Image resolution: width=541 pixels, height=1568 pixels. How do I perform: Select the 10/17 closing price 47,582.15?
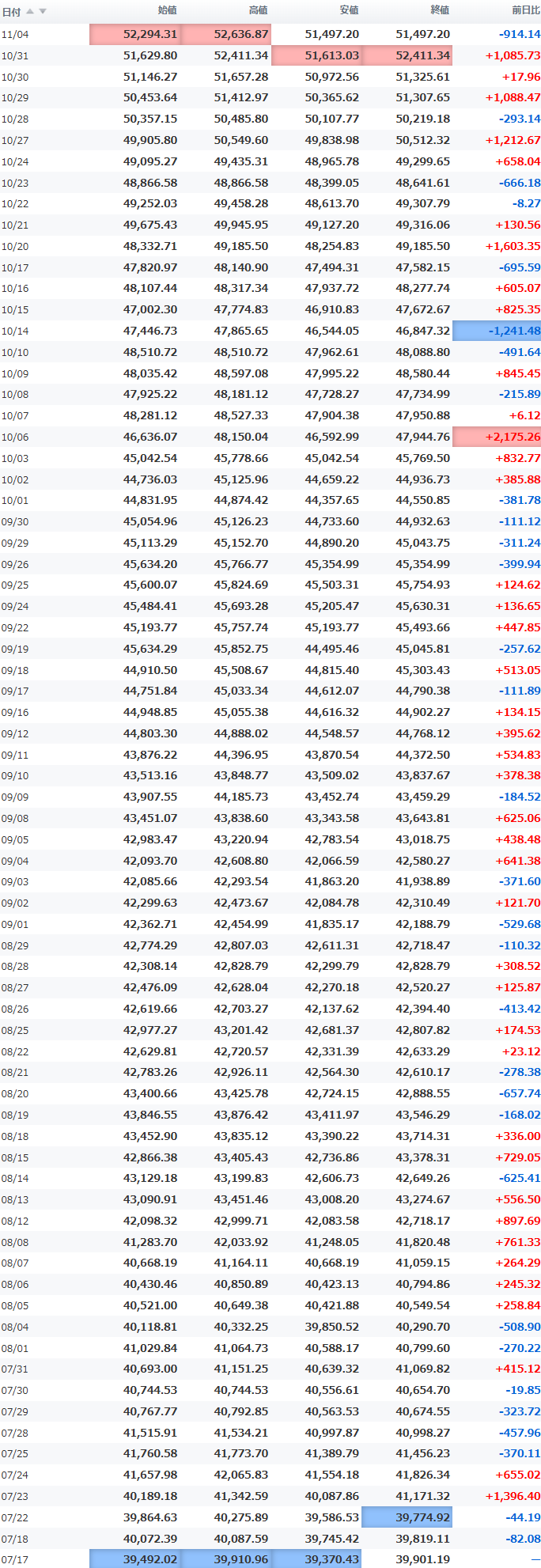pyautogui.click(x=422, y=267)
